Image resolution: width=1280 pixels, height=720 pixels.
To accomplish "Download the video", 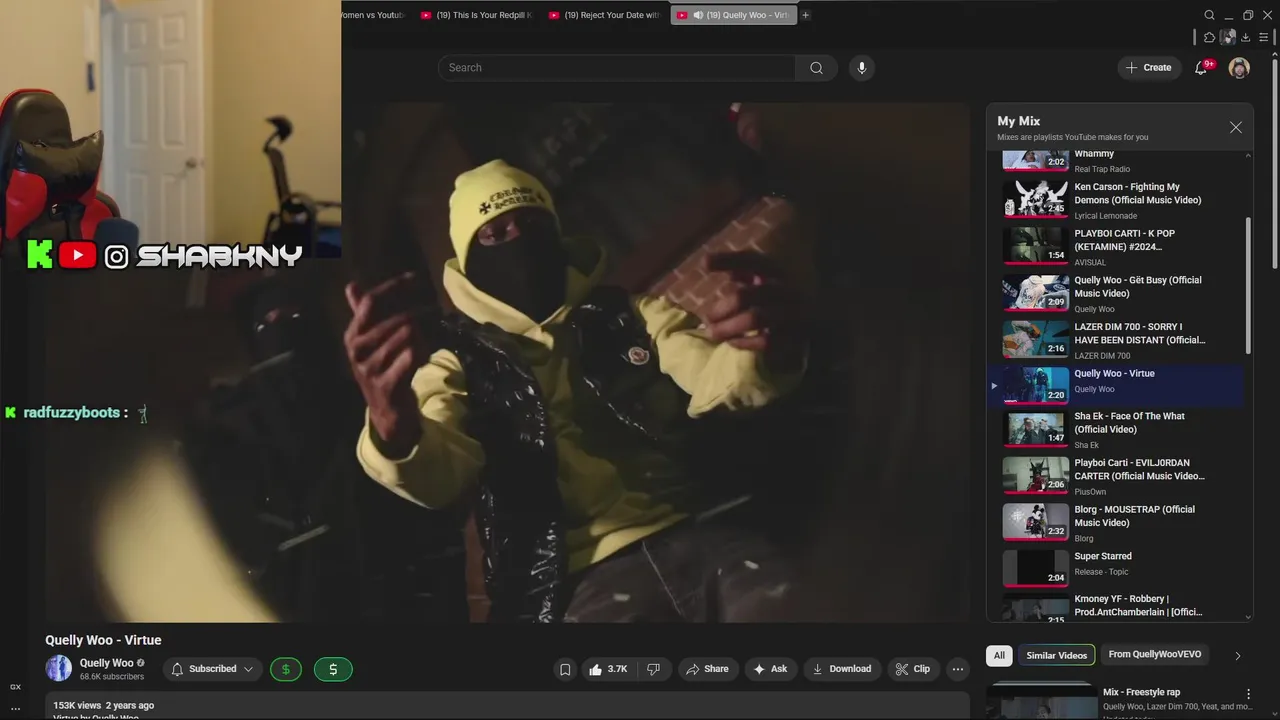I will [x=841, y=669].
